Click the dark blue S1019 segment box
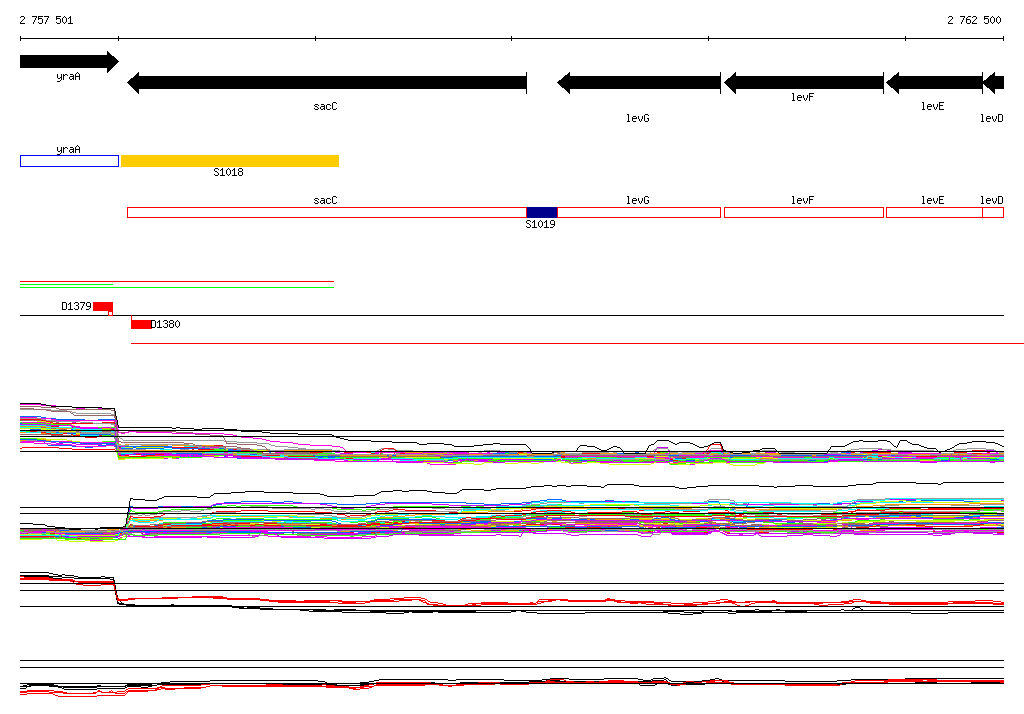The image size is (1024, 714). pos(542,212)
